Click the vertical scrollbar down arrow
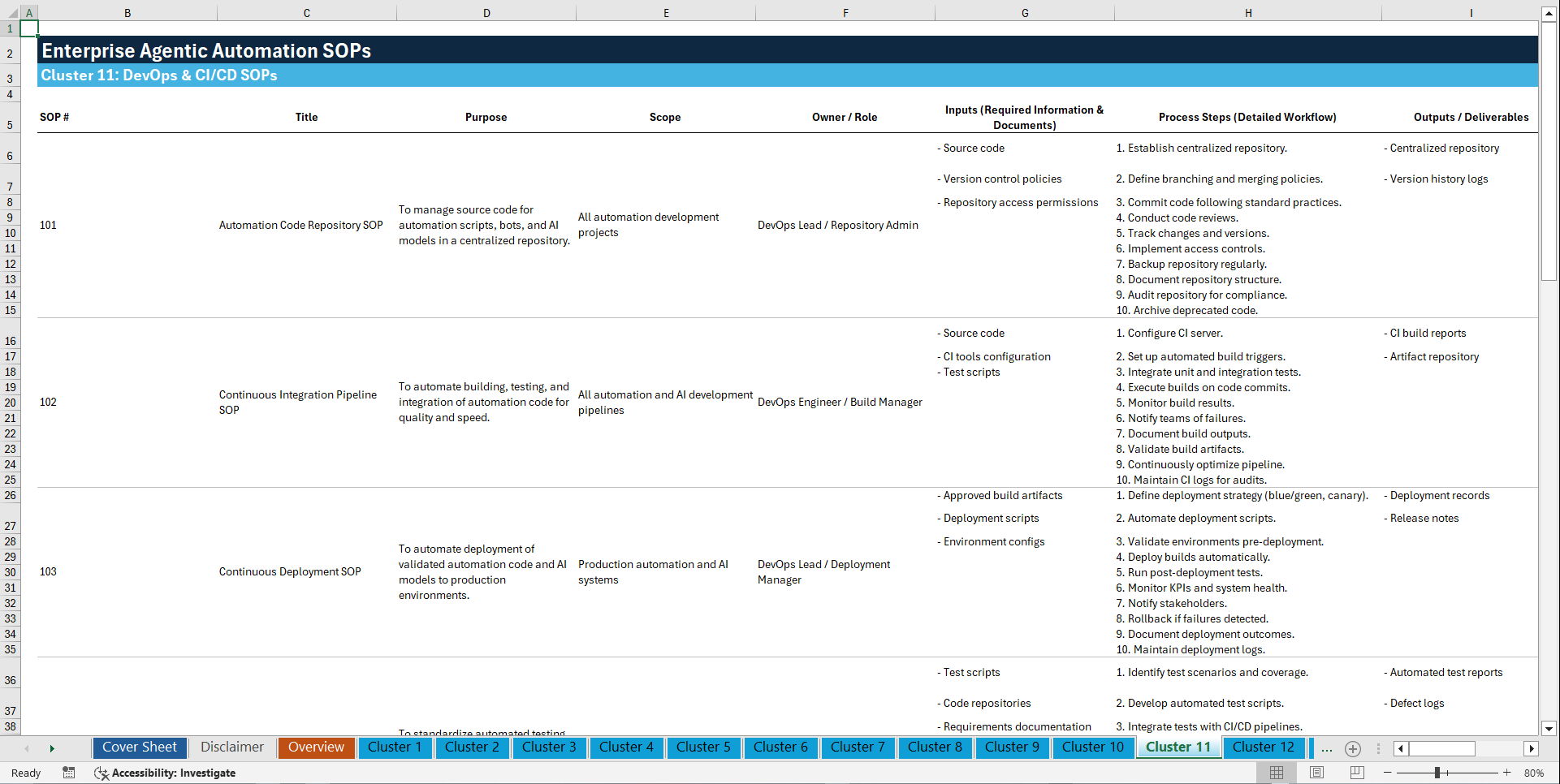The image size is (1560, 784). tap(1549, 728)
